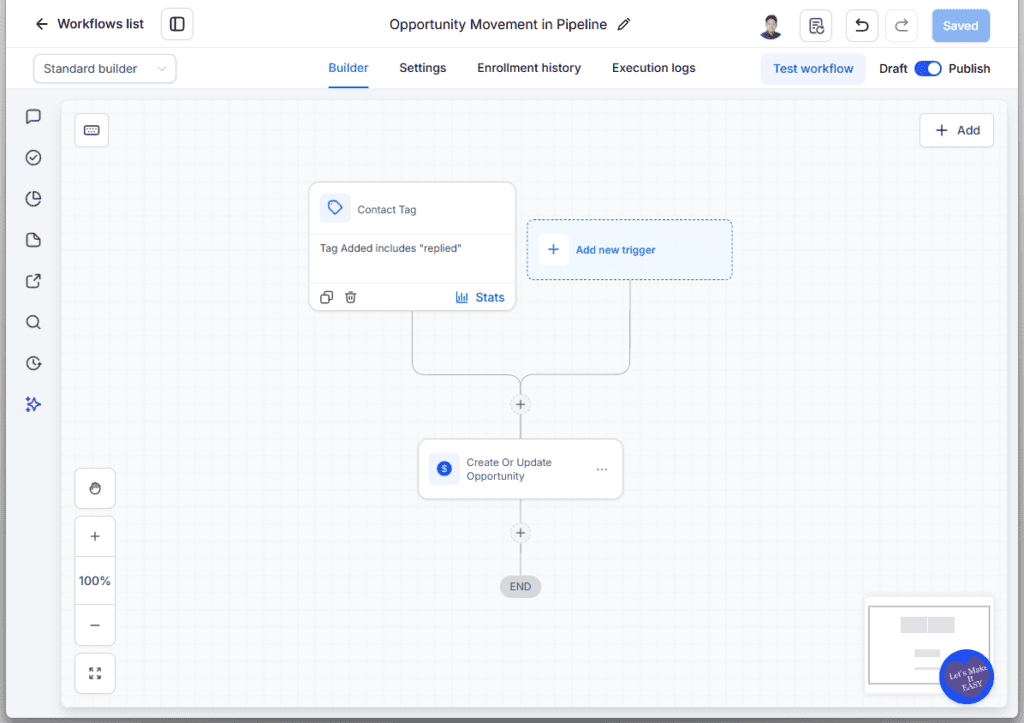This screenshot has width=1024, height=723.
Task: Redo the last change
Action: coord(901,25)
